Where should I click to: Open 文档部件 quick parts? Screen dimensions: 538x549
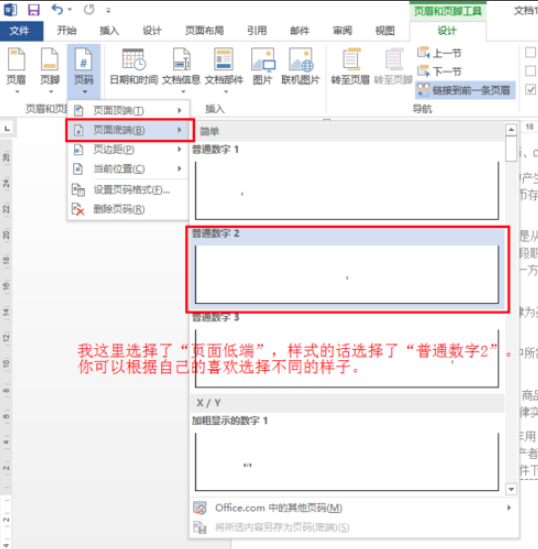point(224,71)
